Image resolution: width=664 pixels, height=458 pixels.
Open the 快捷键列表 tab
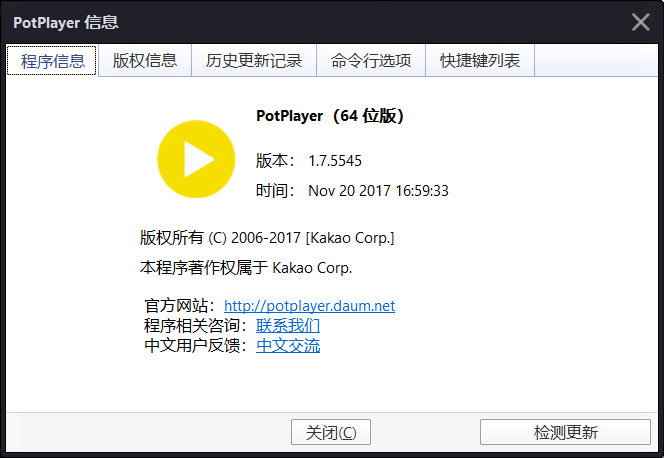pyautogui.click(x=480, y=61)
